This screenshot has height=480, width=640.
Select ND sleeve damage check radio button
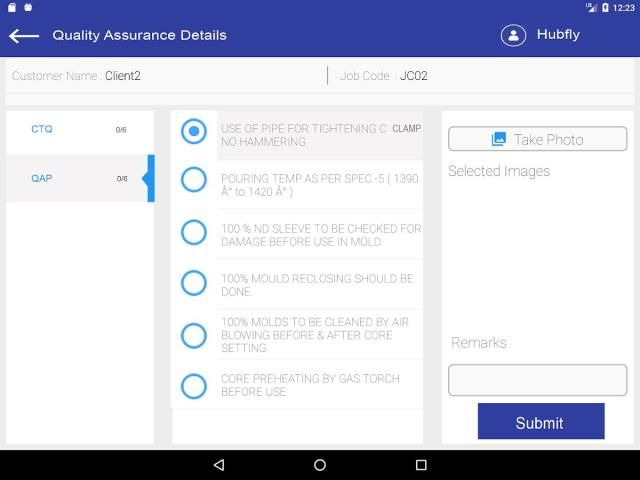(x=194, y=232)
